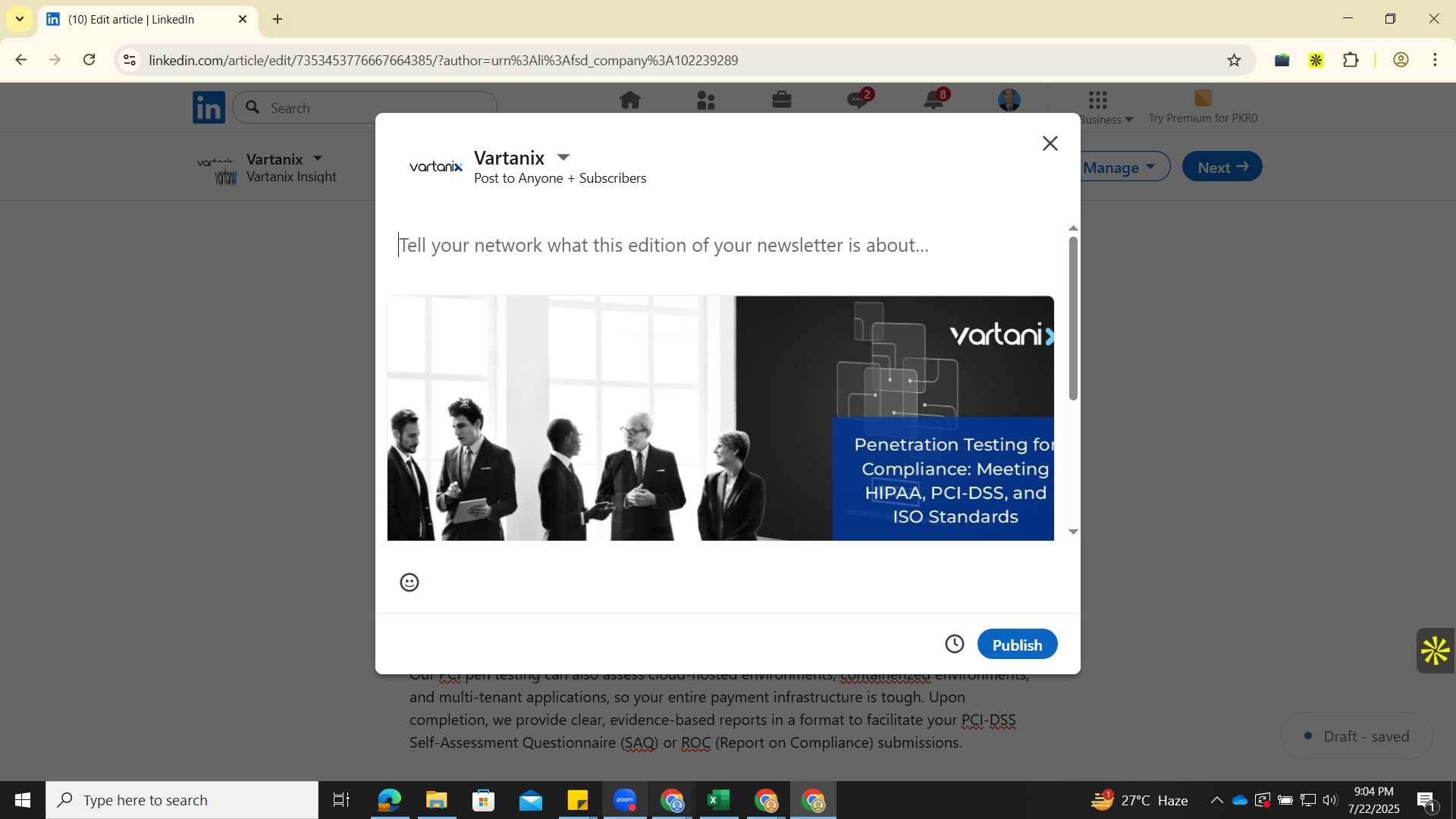The width and height of the screenshot is (1456, 819).
Task: Open the Windows Start menu
Action: click(x=23, y=800)
